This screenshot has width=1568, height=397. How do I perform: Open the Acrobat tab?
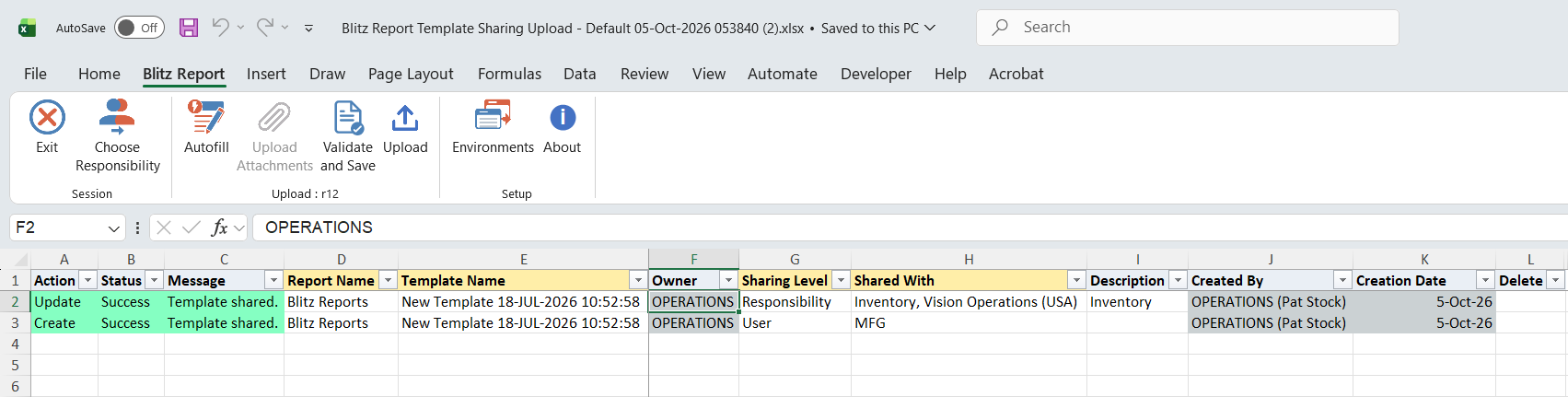pos(1016,74)
